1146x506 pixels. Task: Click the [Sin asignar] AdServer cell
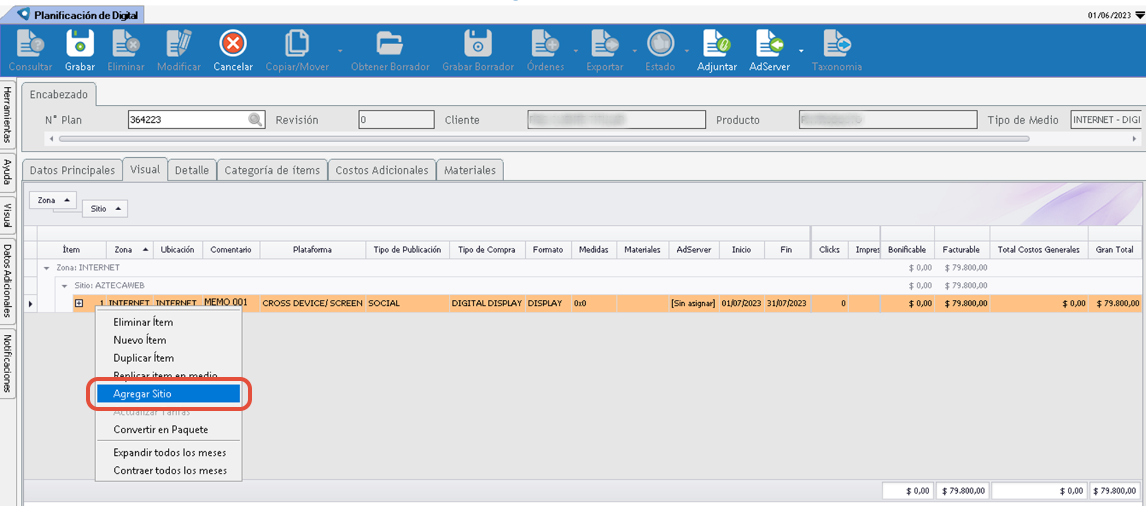[x=693, y=303]
